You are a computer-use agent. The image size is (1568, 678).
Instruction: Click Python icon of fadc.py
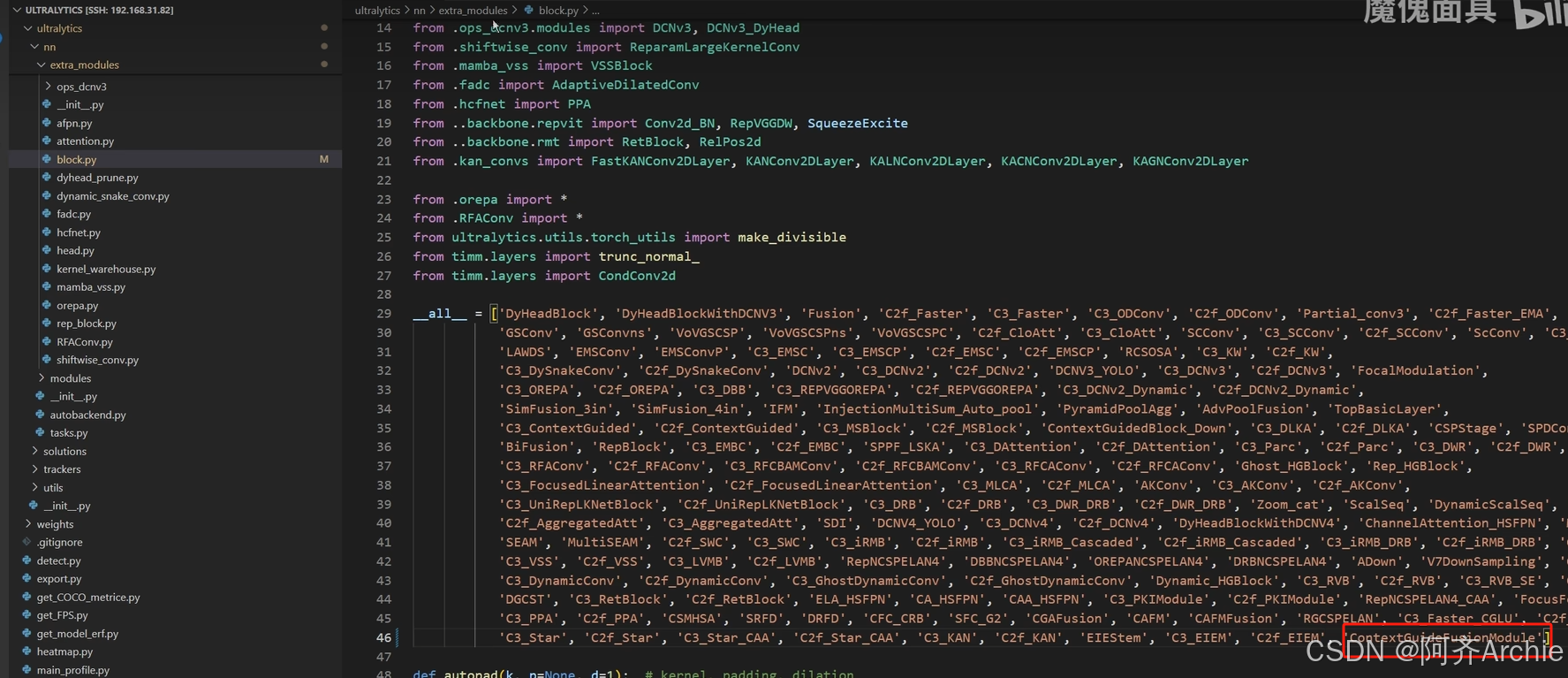click(47, 214)
